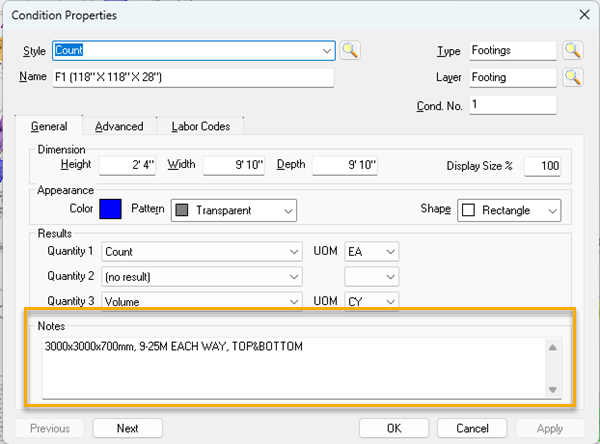Click the Notes scrollbar down arrow
Viewport: 600px width, 444px height.
tap(553, 390)
